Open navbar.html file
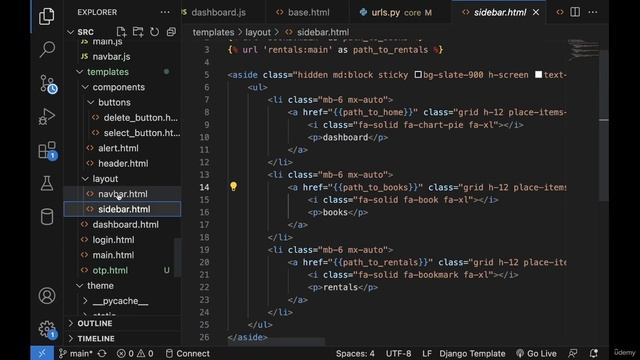This screenshot has width=640, height=360. point(123,194)
